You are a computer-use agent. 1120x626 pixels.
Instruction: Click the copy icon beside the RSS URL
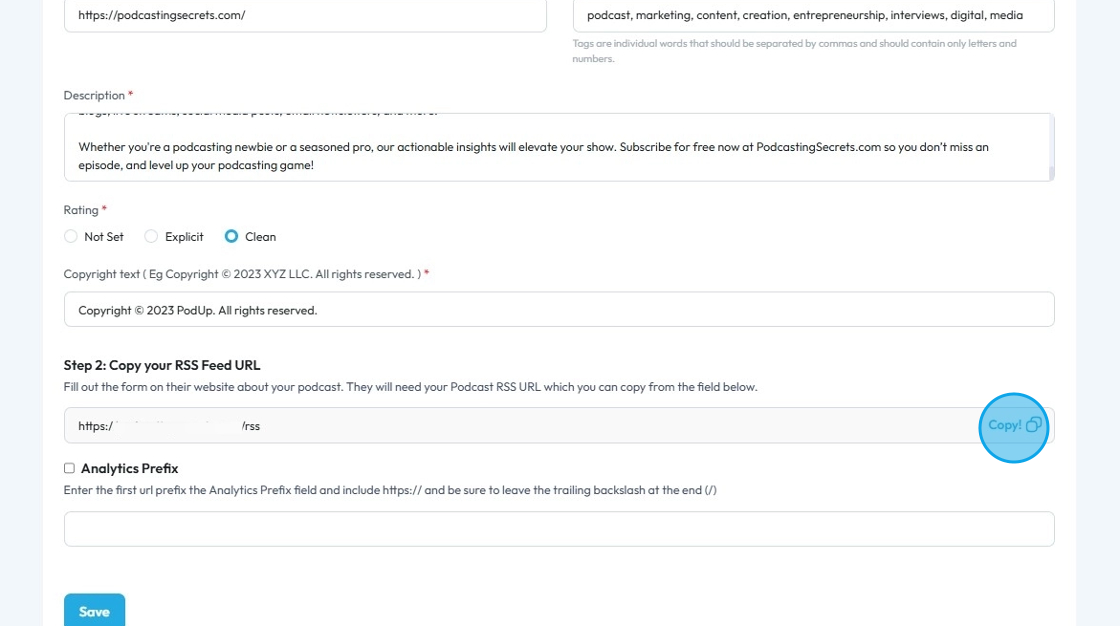point(1033,425)
